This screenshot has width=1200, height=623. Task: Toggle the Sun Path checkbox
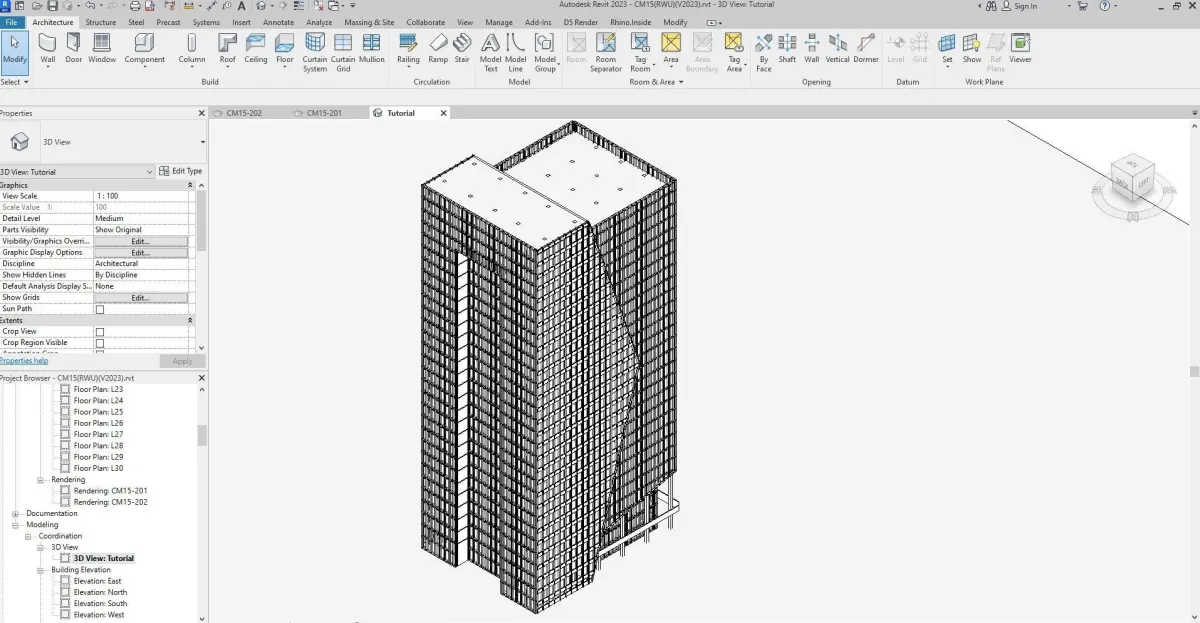[x=99, y=309]
